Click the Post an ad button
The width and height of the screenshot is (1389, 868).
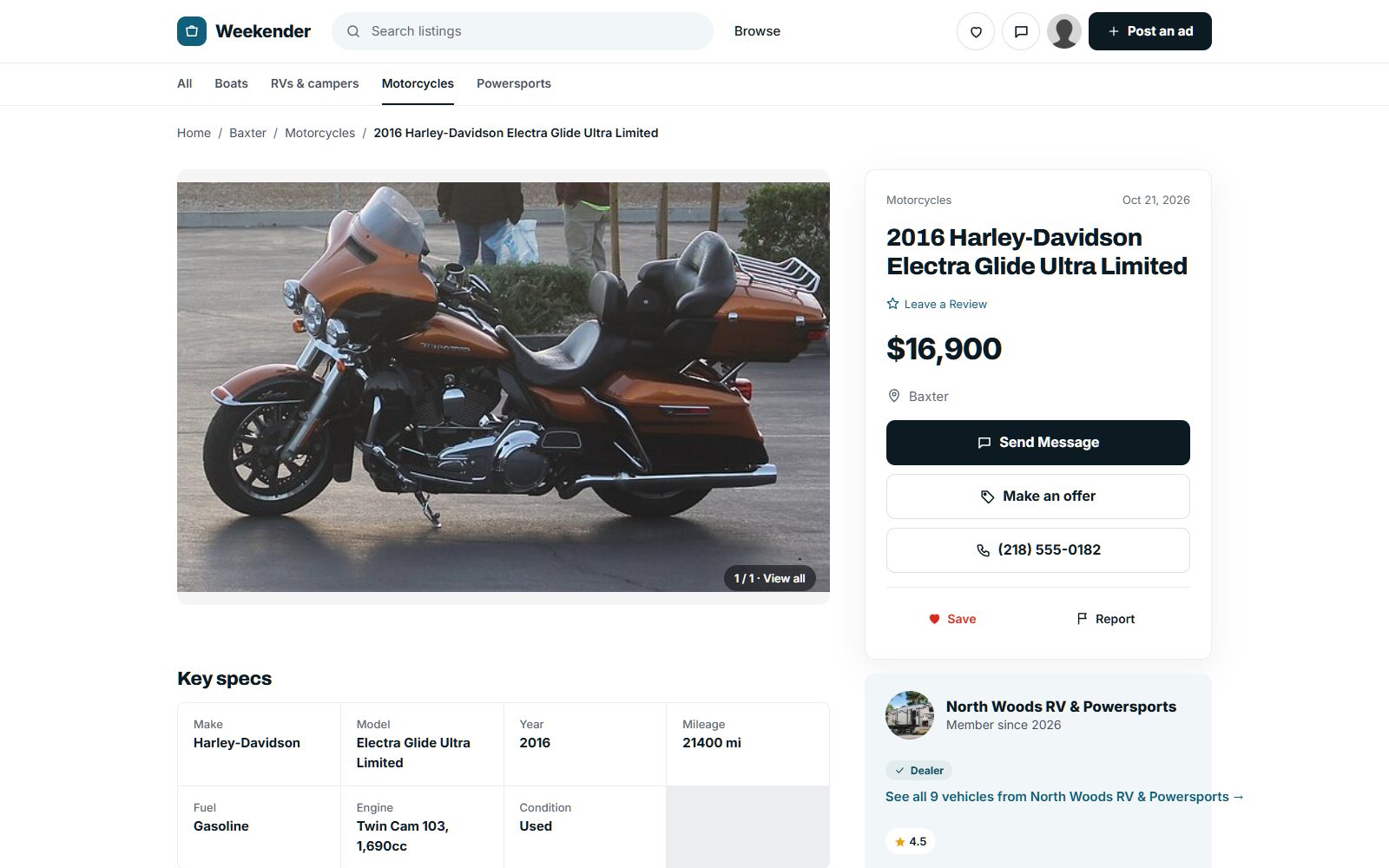click(1150, 31)
